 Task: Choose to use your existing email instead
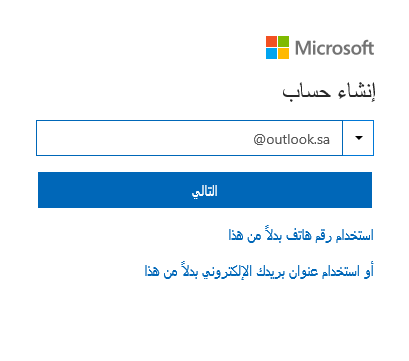click(259, 271)
